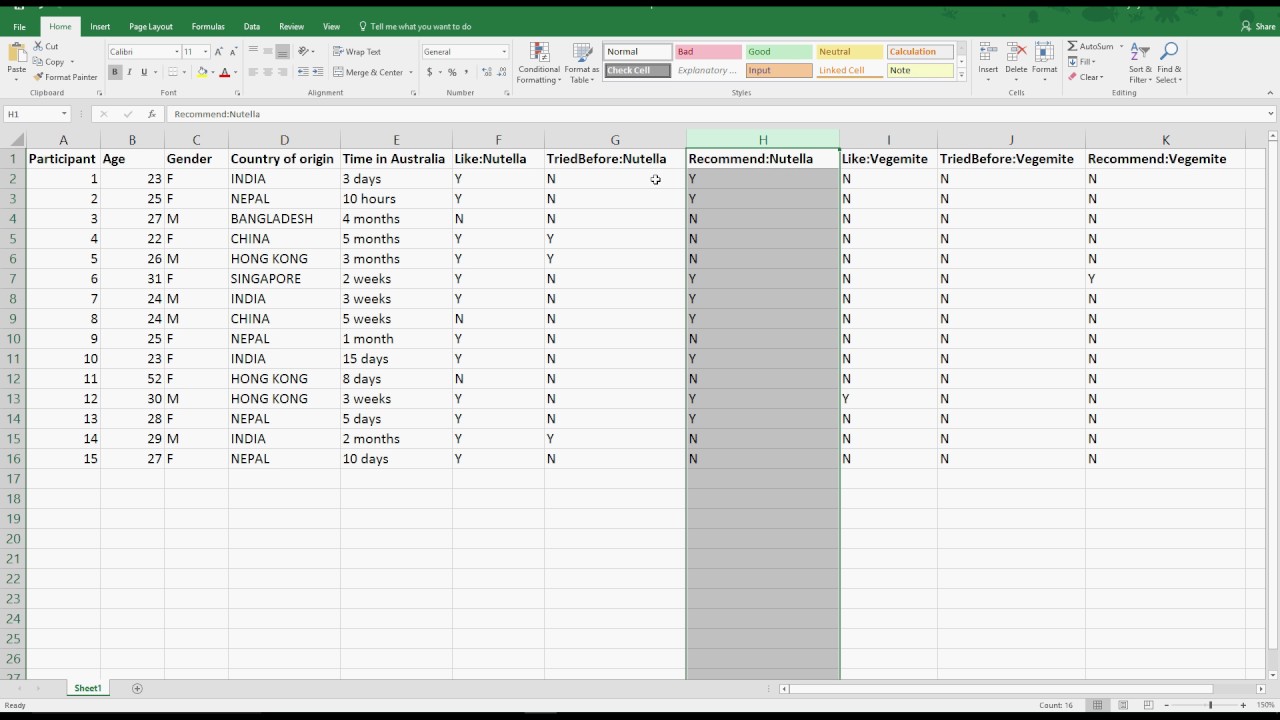Toggle Underline formatting
This screenshot has width=1280, height=720.
[x=144, y=72]
